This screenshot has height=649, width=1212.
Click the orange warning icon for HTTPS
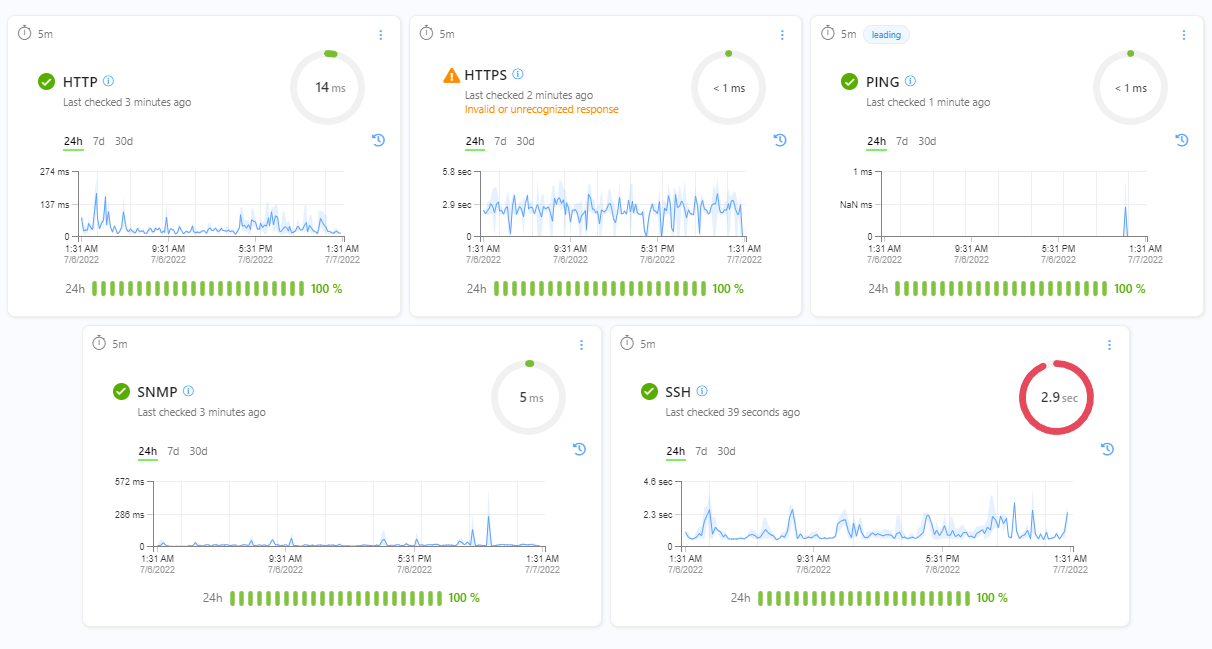coord(451,75)
